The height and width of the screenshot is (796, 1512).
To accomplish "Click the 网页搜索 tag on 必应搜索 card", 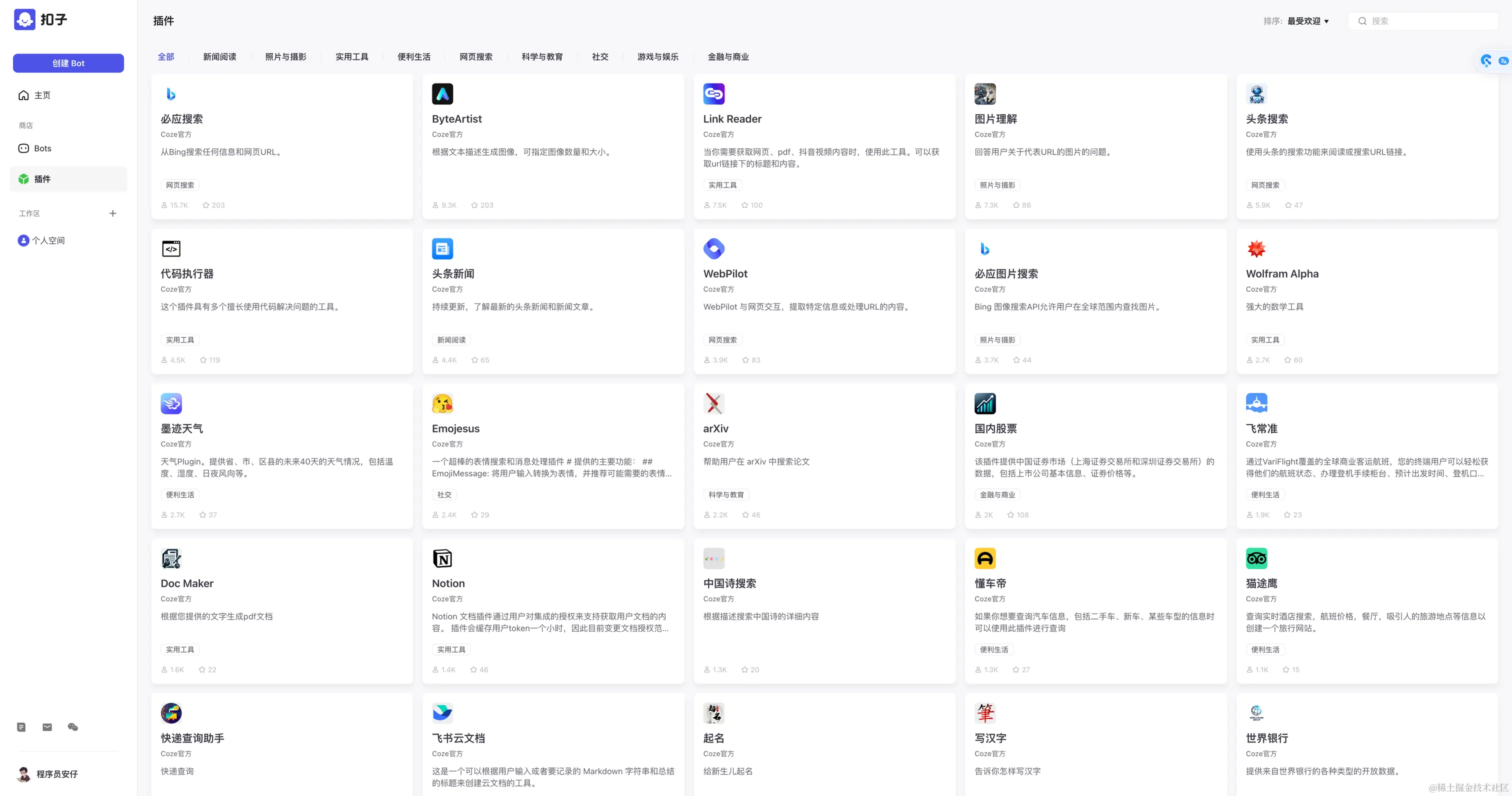I will [x=179, y=185].
